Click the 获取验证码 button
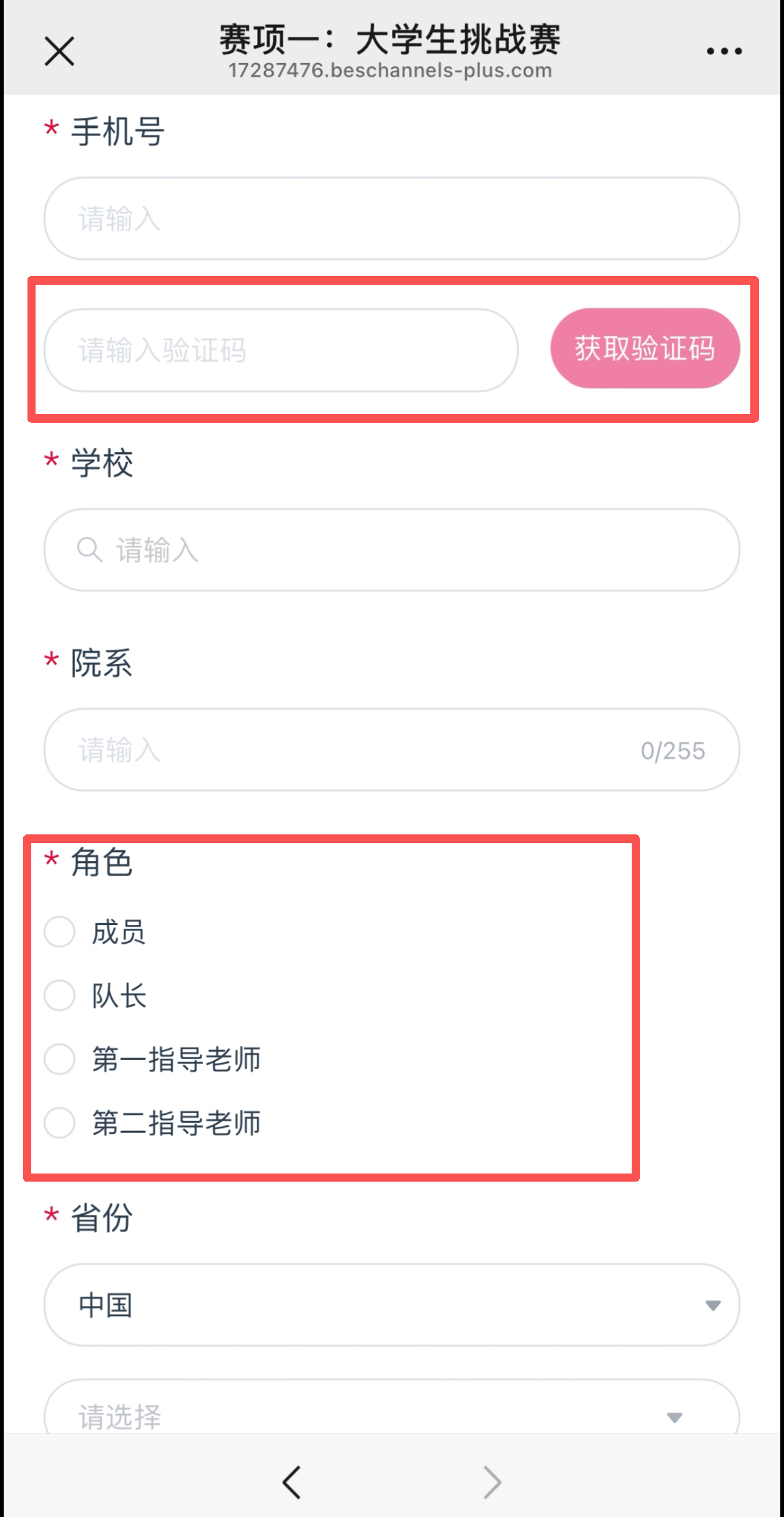This screenshot has height=1517, width=784. 645,348
